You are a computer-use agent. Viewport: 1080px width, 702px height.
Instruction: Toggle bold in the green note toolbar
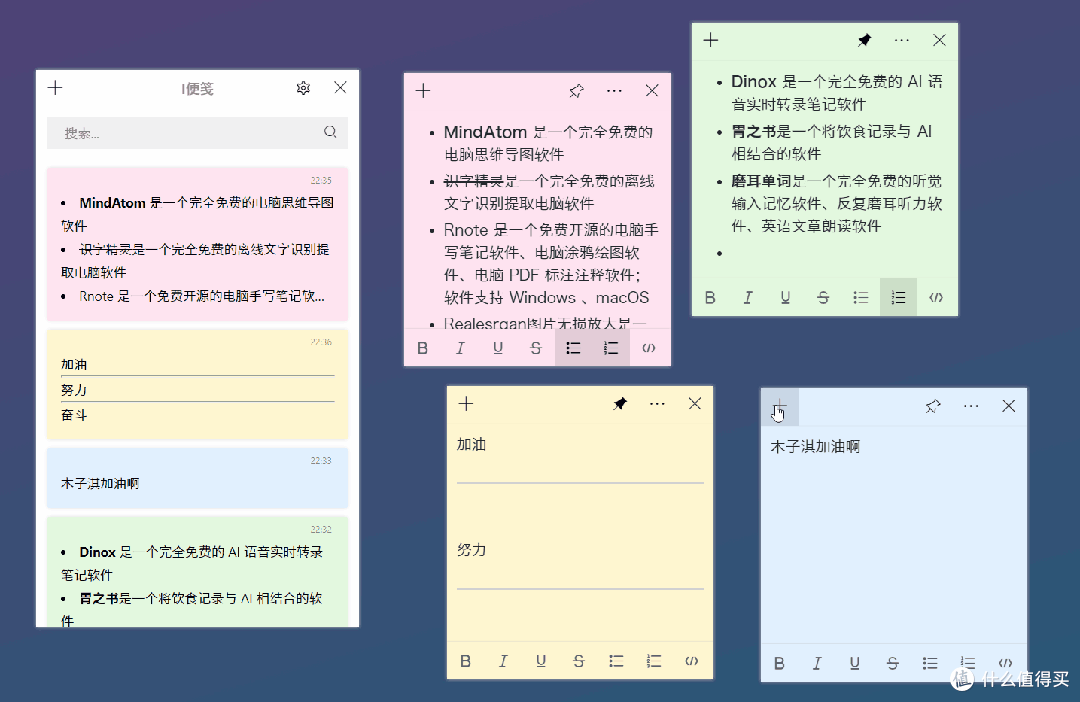pyautogui.click(x=710, y=298)
